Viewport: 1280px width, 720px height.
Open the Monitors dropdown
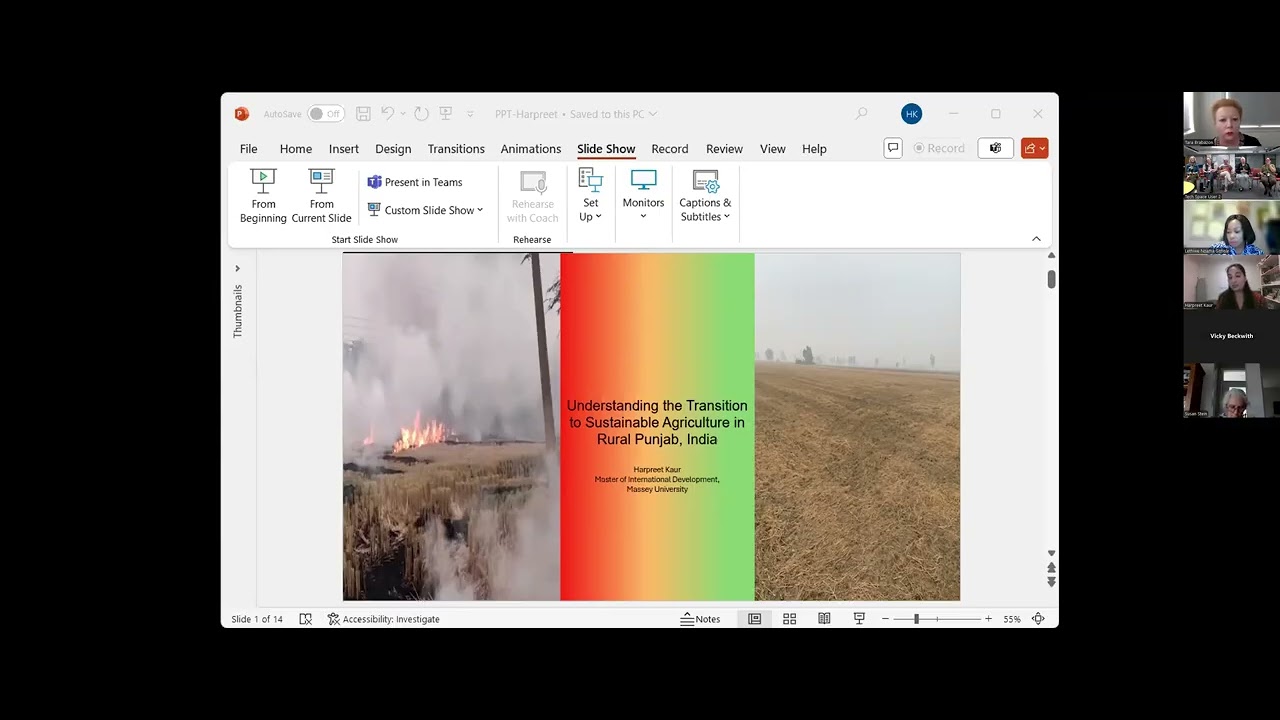[x=643, y=196]
